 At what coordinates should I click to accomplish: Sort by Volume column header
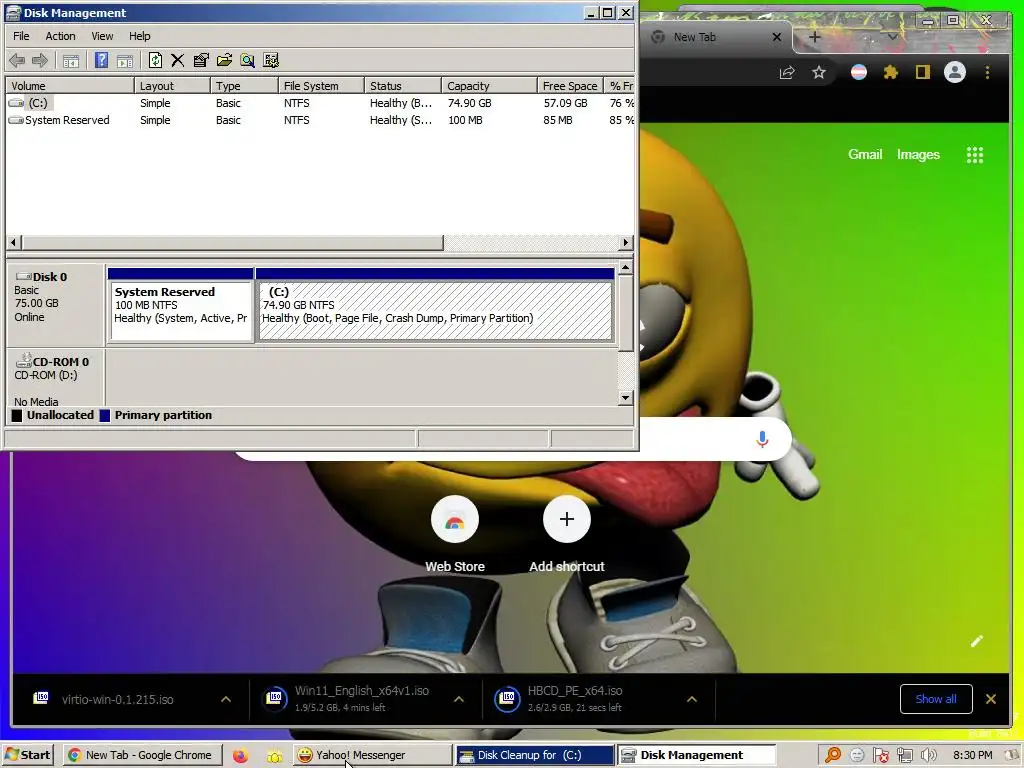point(70,86)
